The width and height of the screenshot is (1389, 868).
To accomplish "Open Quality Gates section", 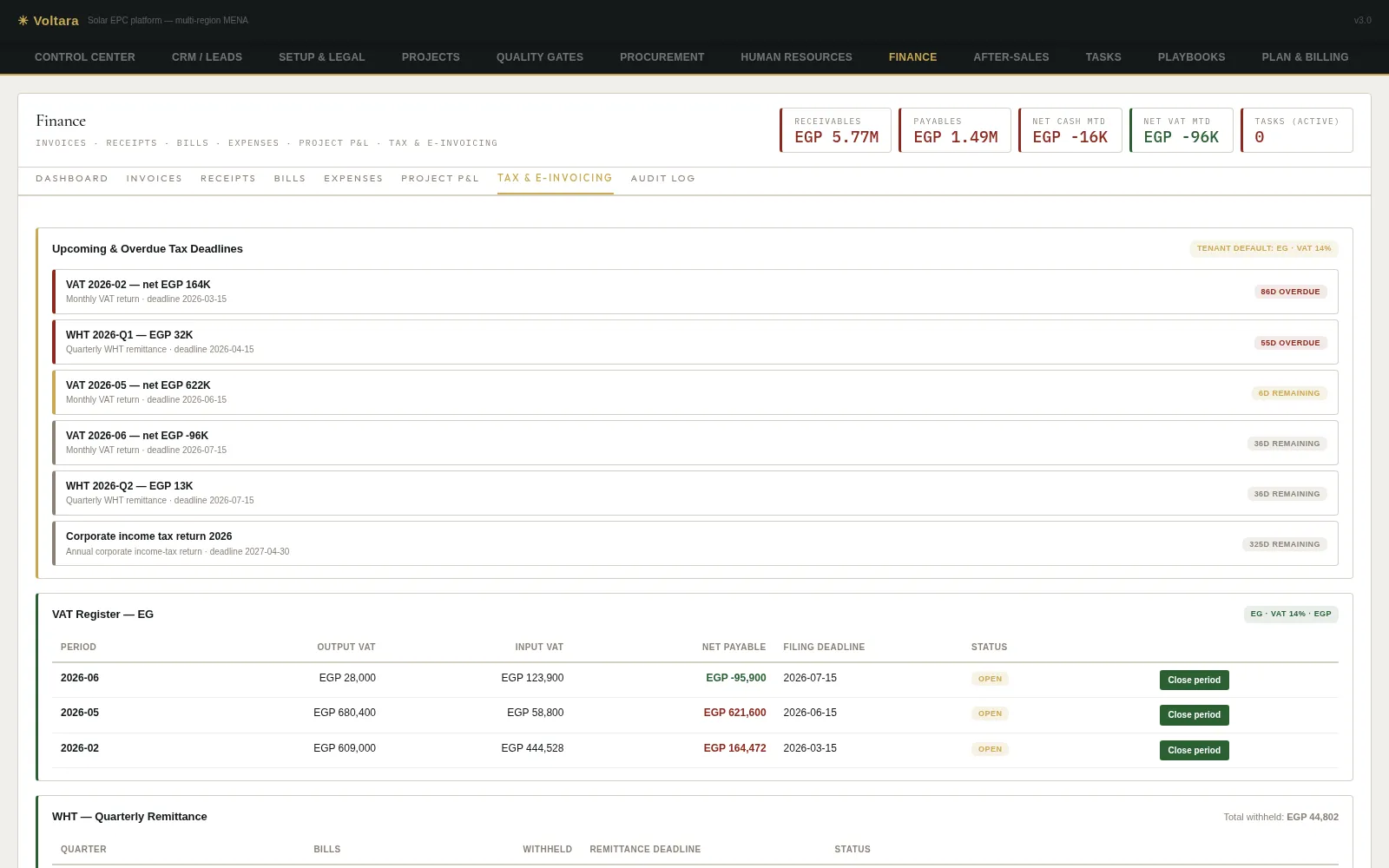I will (540, 57).
